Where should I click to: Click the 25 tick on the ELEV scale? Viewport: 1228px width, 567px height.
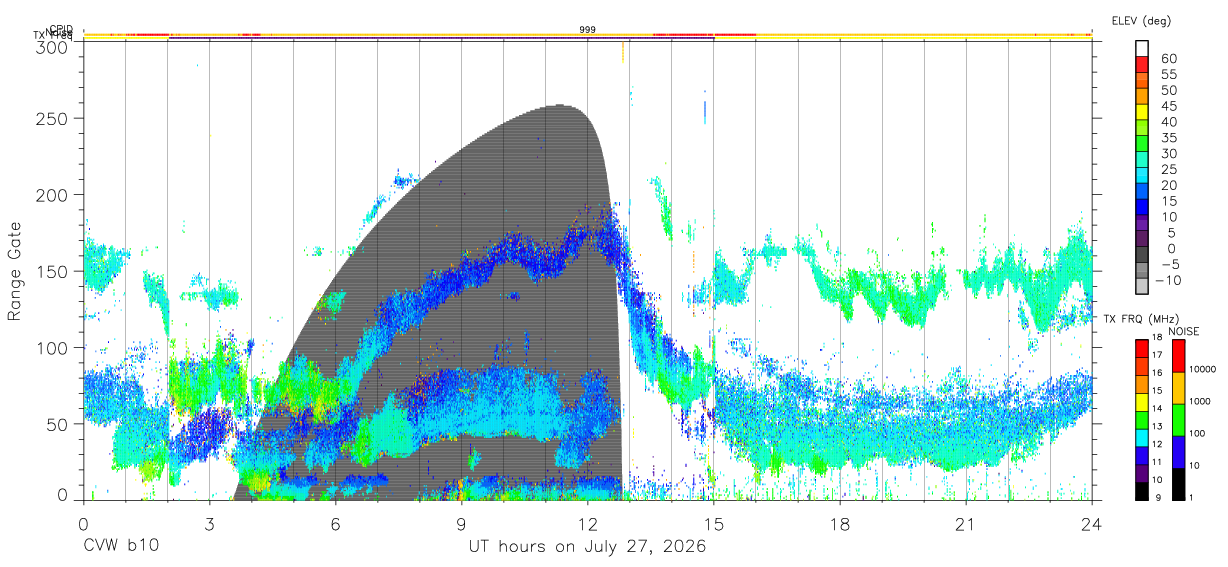point(1168,170)
